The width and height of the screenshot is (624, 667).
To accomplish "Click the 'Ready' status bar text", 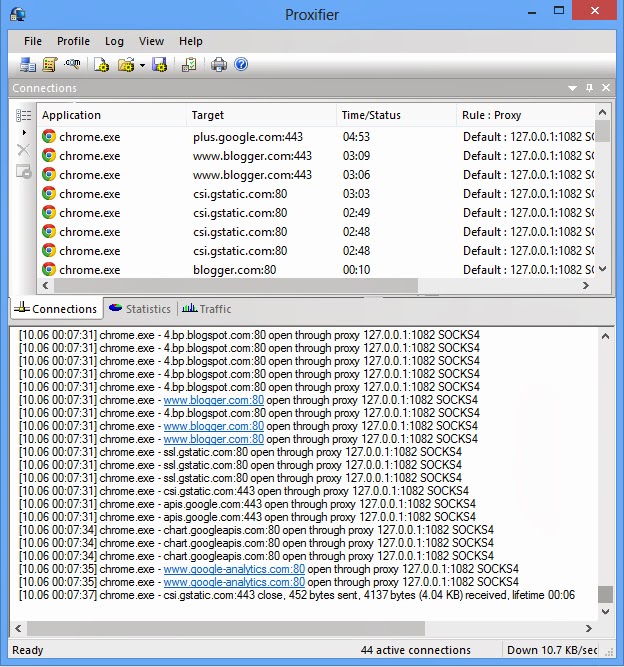I will tap(28, 650).
